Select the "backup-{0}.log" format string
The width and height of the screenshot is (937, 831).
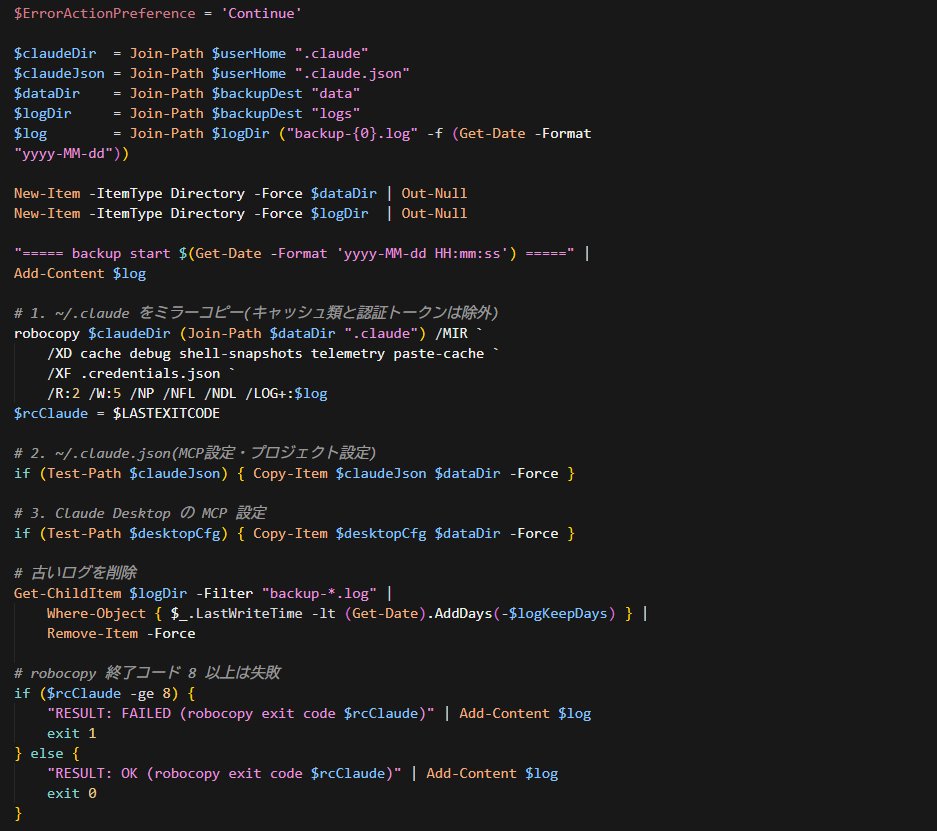tap(352, 133)
